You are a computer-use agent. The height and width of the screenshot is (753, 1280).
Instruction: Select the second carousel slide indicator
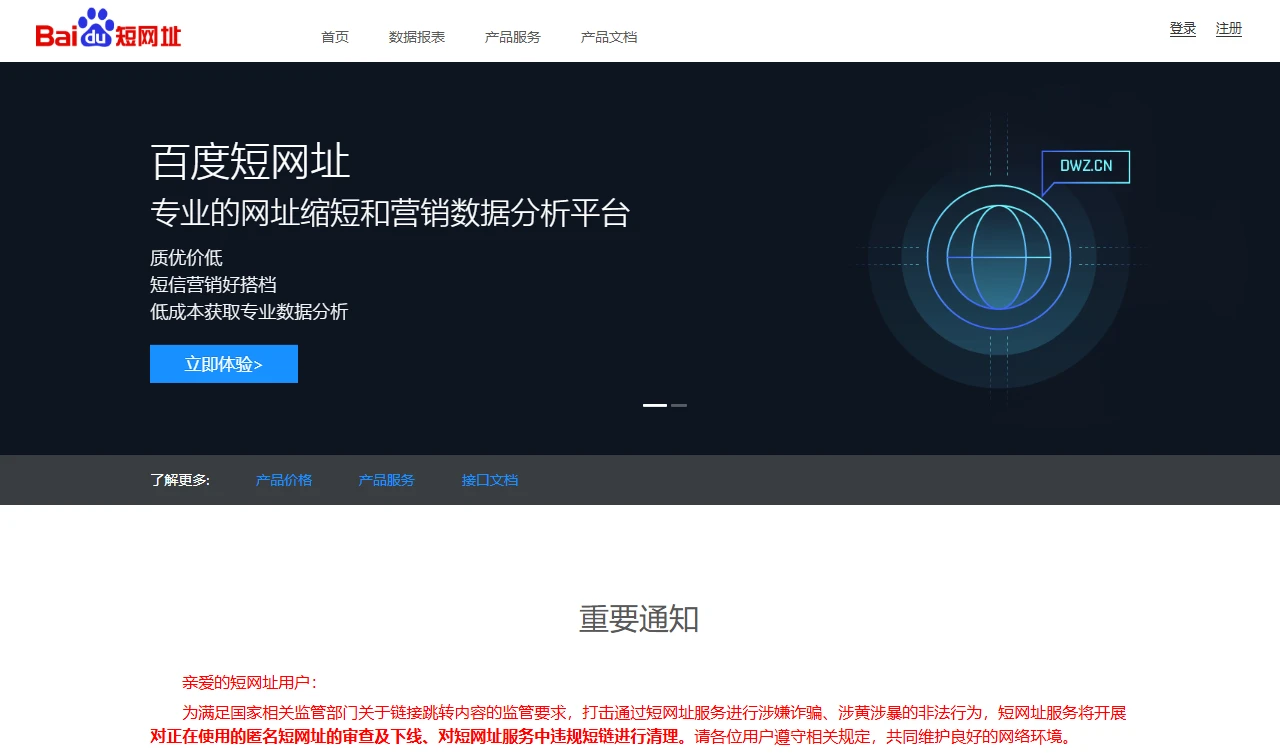click(679, 405)
